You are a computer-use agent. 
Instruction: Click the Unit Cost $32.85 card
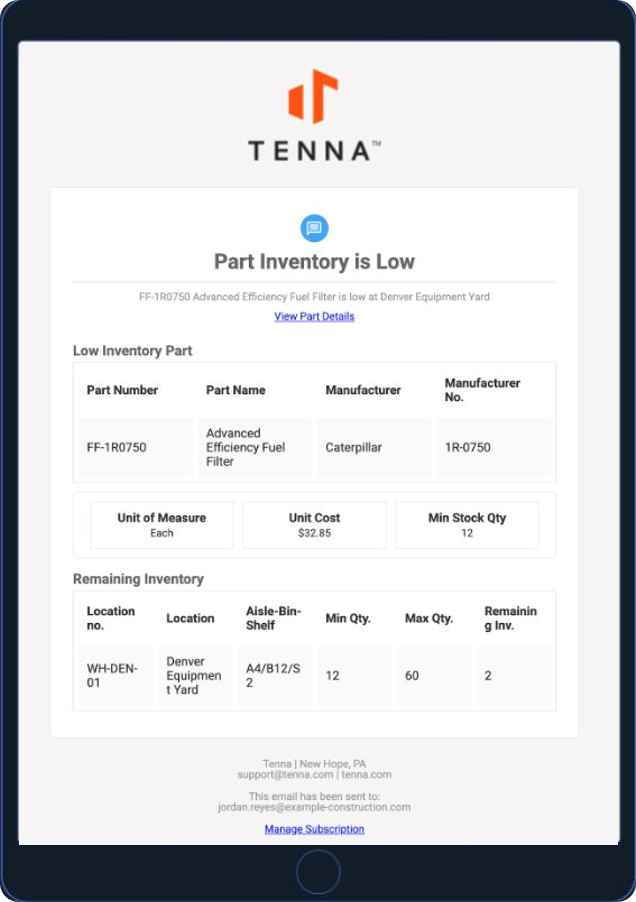(x=314, y=525)
